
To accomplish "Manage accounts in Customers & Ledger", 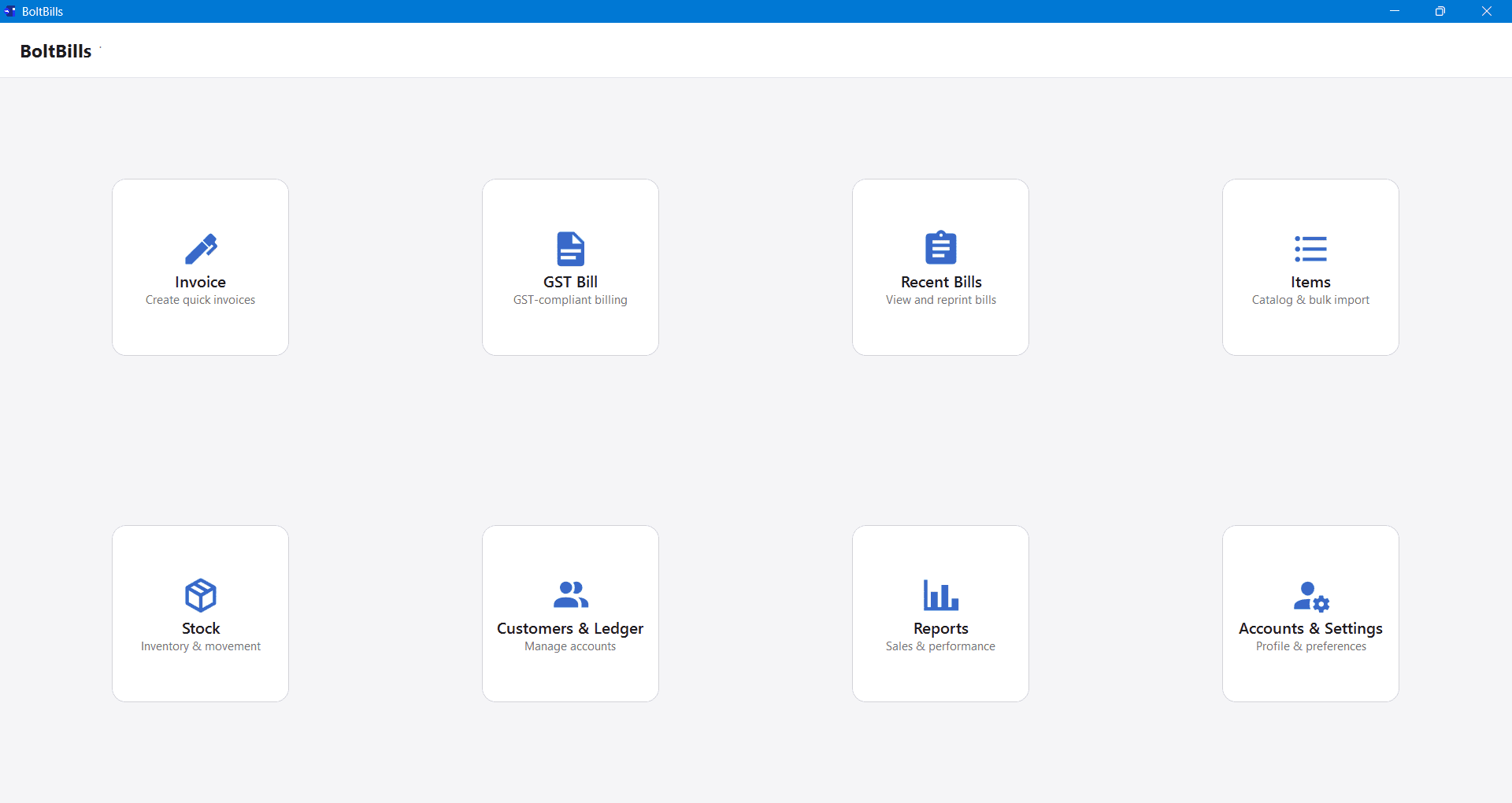I will (570, 613).
